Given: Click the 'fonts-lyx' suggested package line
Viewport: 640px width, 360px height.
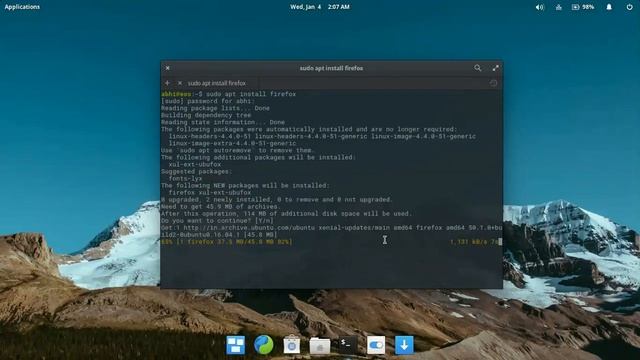Looking at the screenshot, I should 185,179.
